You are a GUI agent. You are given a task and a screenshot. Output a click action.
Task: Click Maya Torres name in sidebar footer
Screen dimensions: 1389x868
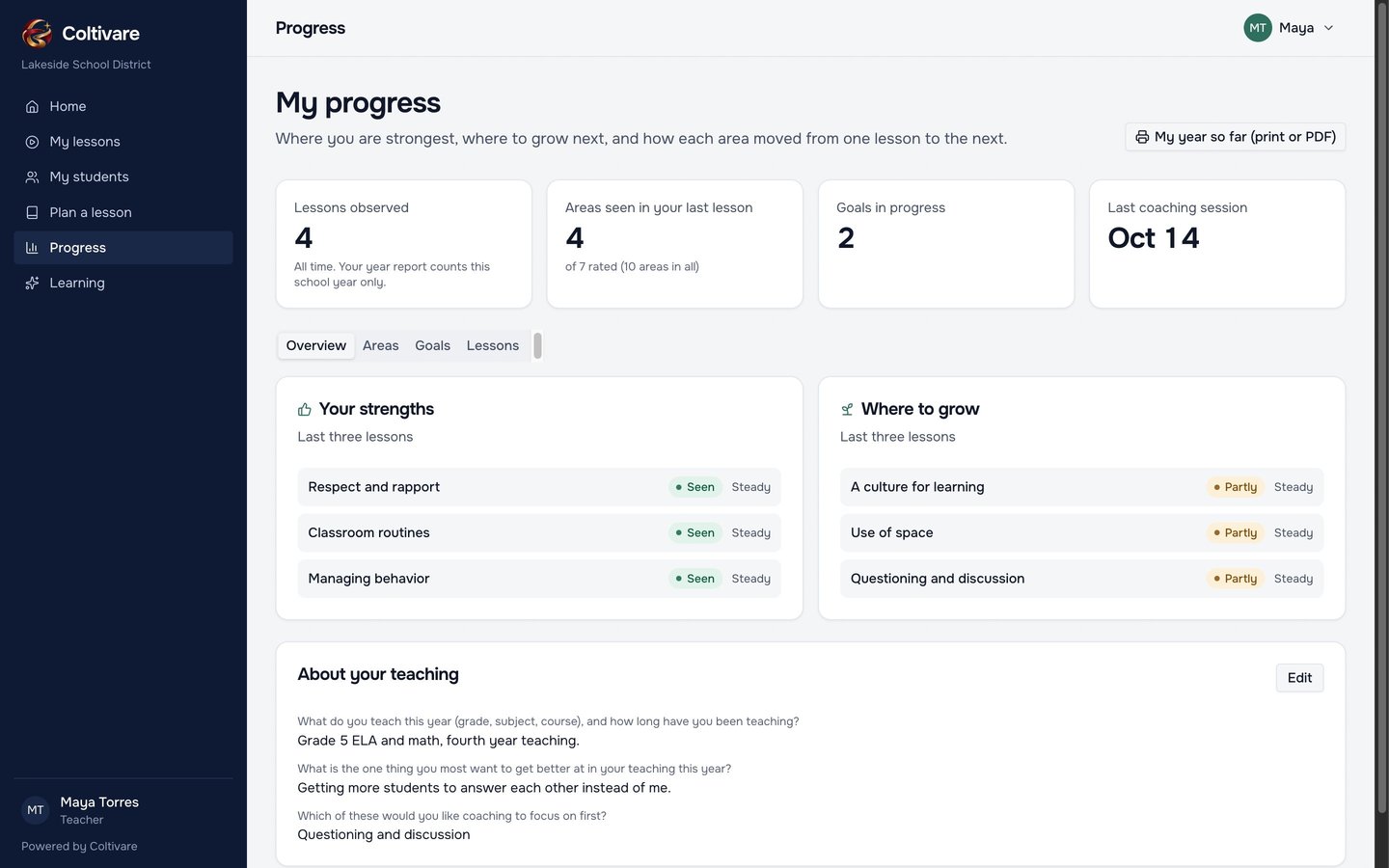click(99, 802)
